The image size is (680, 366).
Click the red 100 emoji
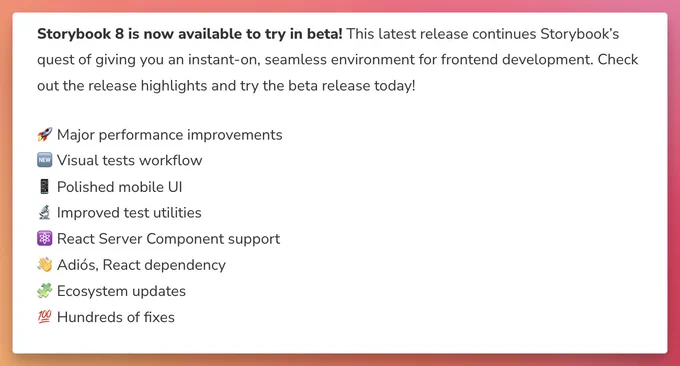(x=44, y=317)
